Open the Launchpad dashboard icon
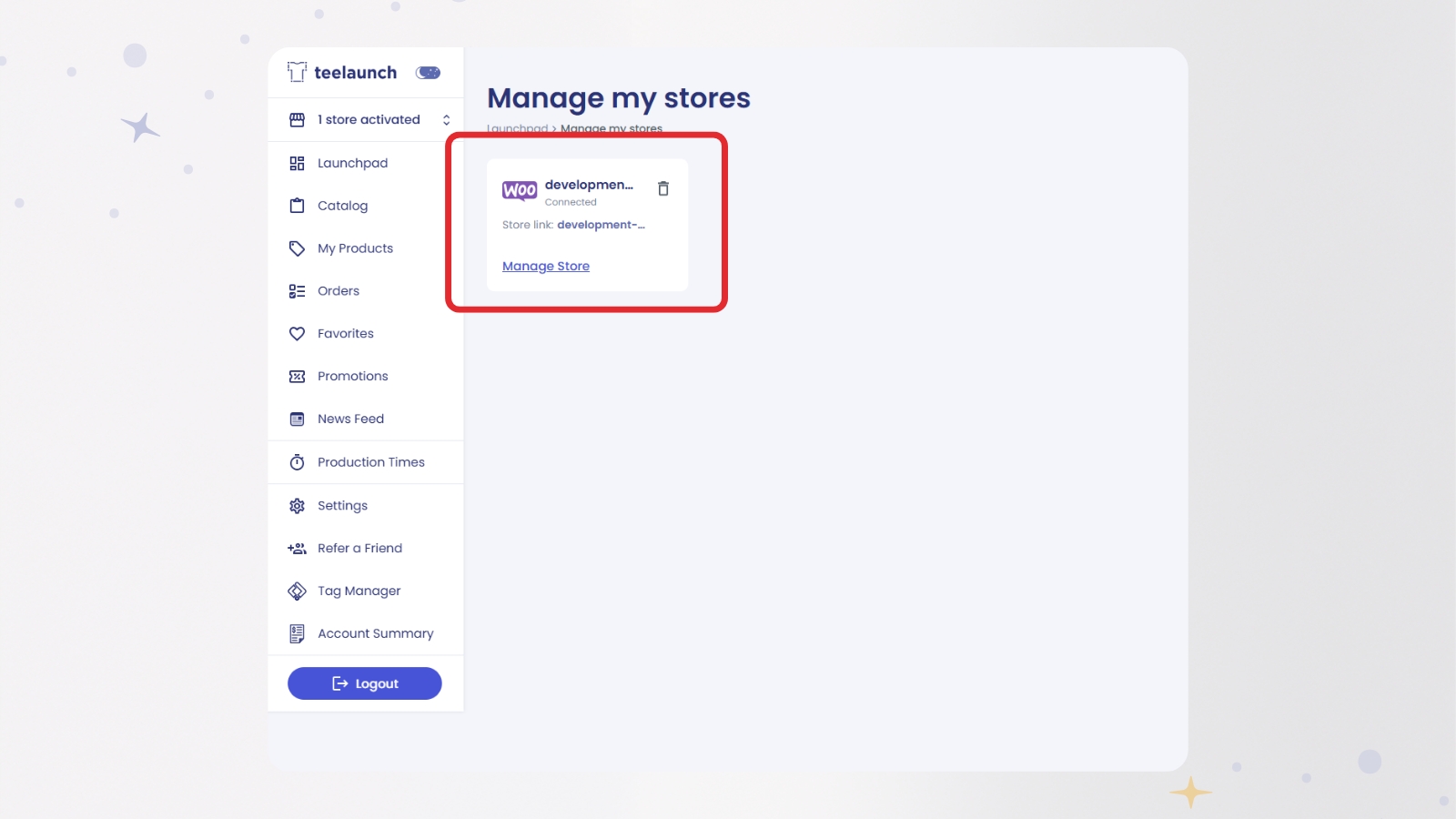This screenshot has height=819, width=1456. click(297, 163)
